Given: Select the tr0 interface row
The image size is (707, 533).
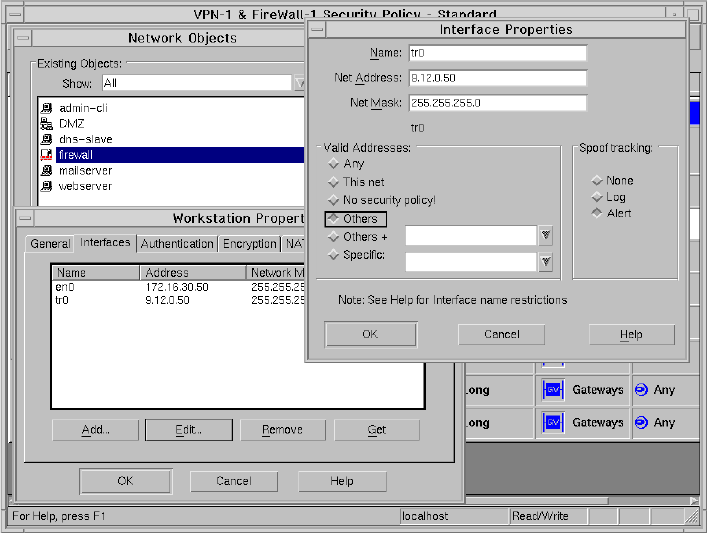Looking at the screenshot, I should [179, 300].
